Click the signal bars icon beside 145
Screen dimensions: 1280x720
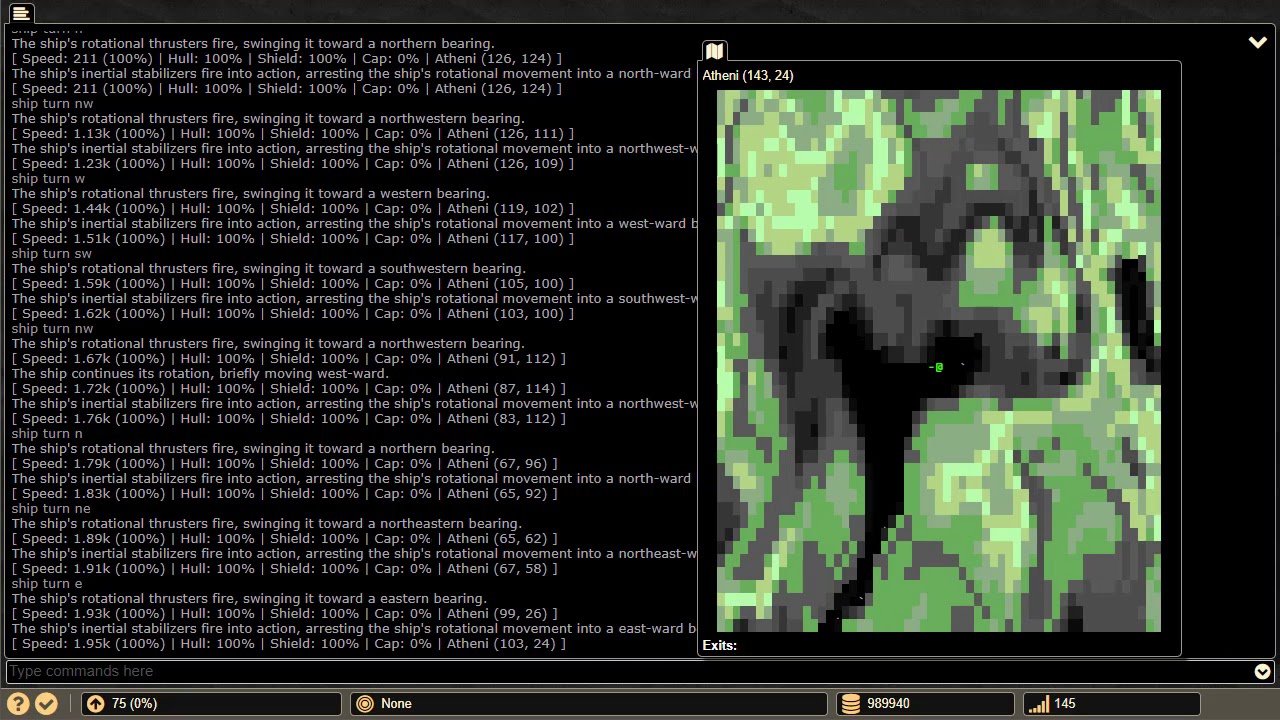(1038, 704)
